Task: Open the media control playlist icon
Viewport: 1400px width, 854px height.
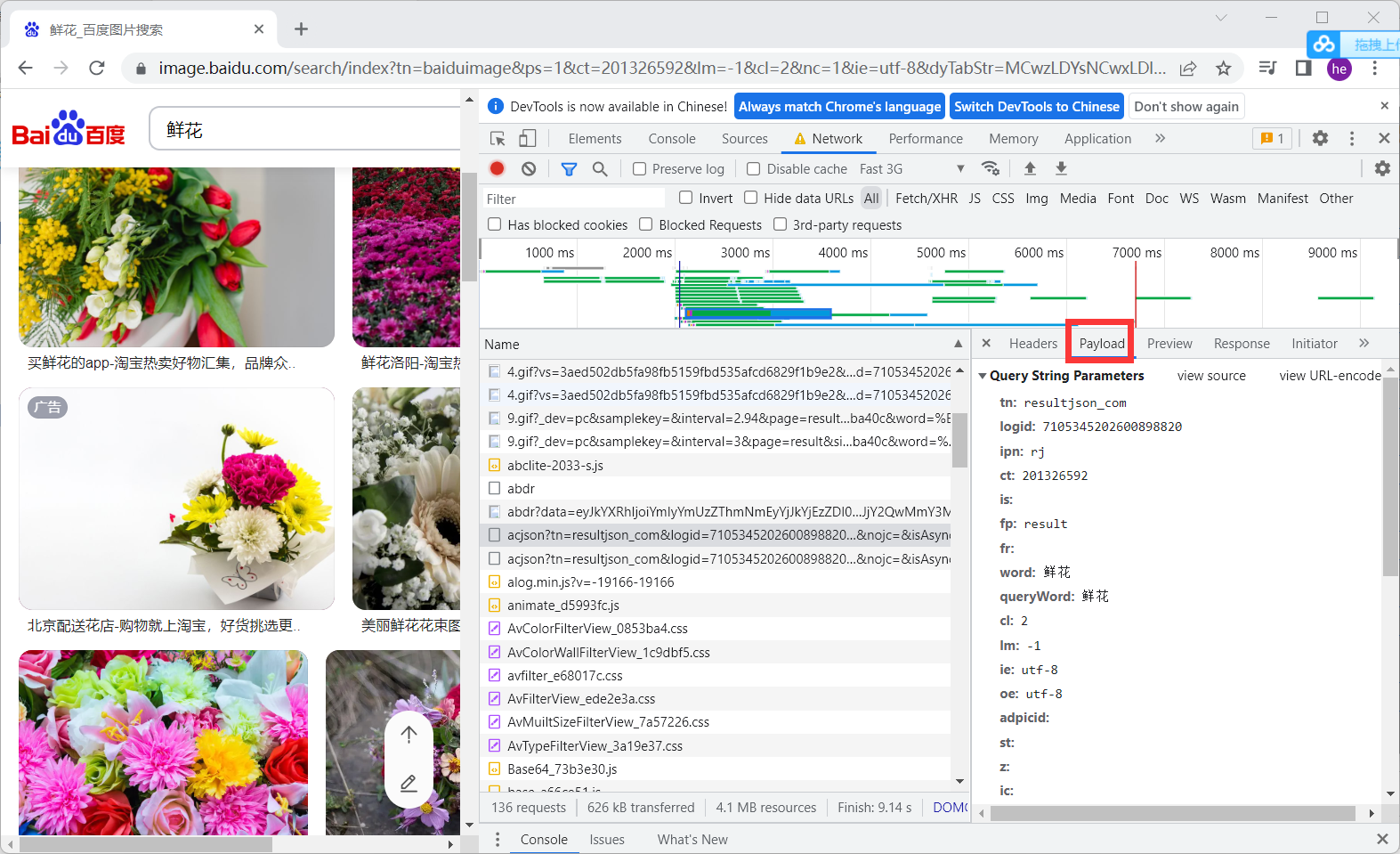Action: point(1267,69)
